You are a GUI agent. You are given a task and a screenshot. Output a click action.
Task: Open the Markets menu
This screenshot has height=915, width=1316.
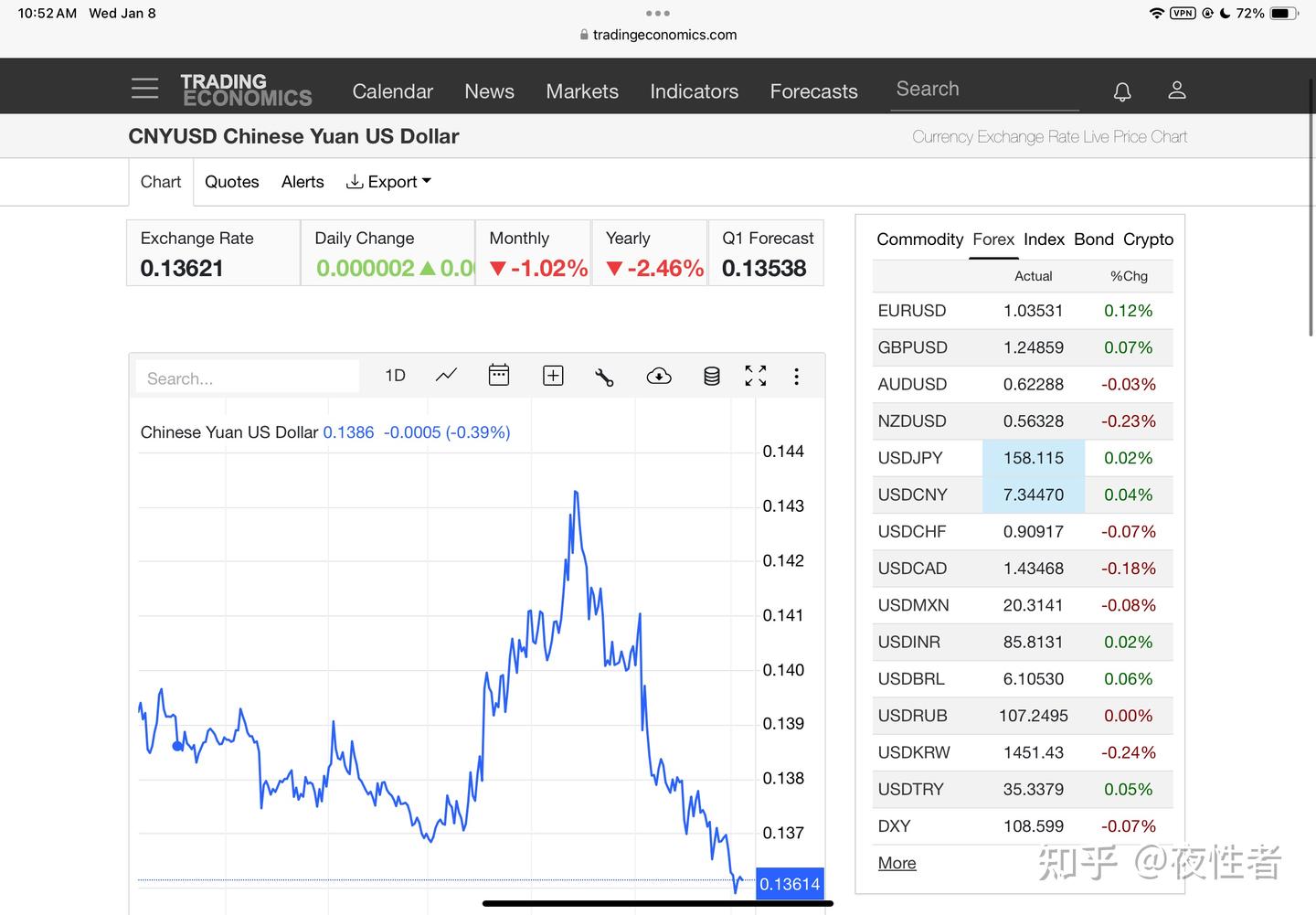582,91
